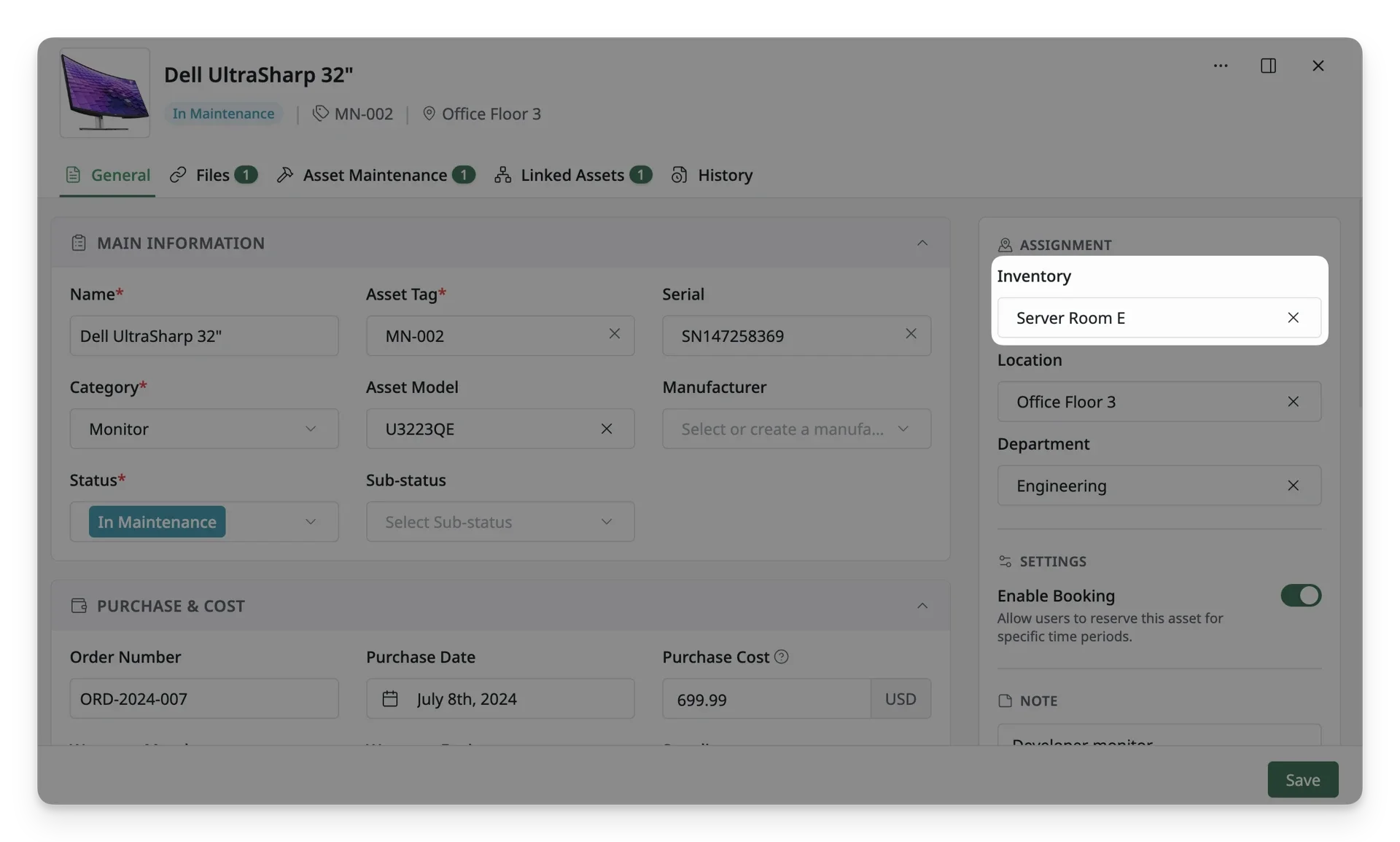Clear the Inventory Server Room E value
The image size is (1400, 842).
click(1293, 318)
